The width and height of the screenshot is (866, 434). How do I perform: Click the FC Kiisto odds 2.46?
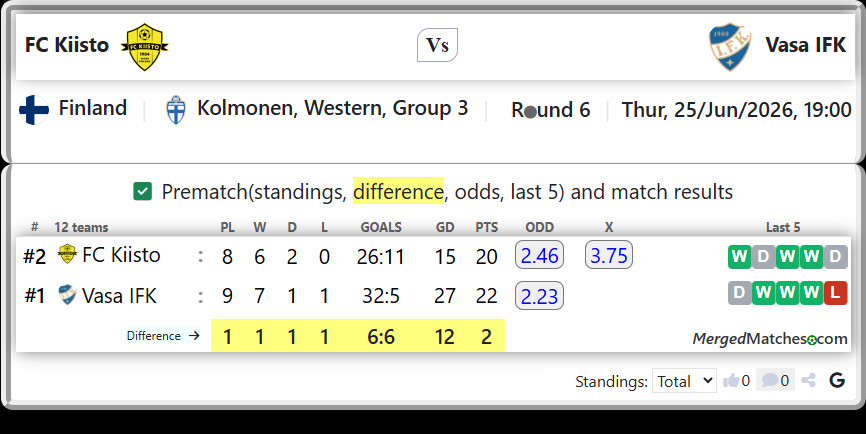[x=540, y=255]
